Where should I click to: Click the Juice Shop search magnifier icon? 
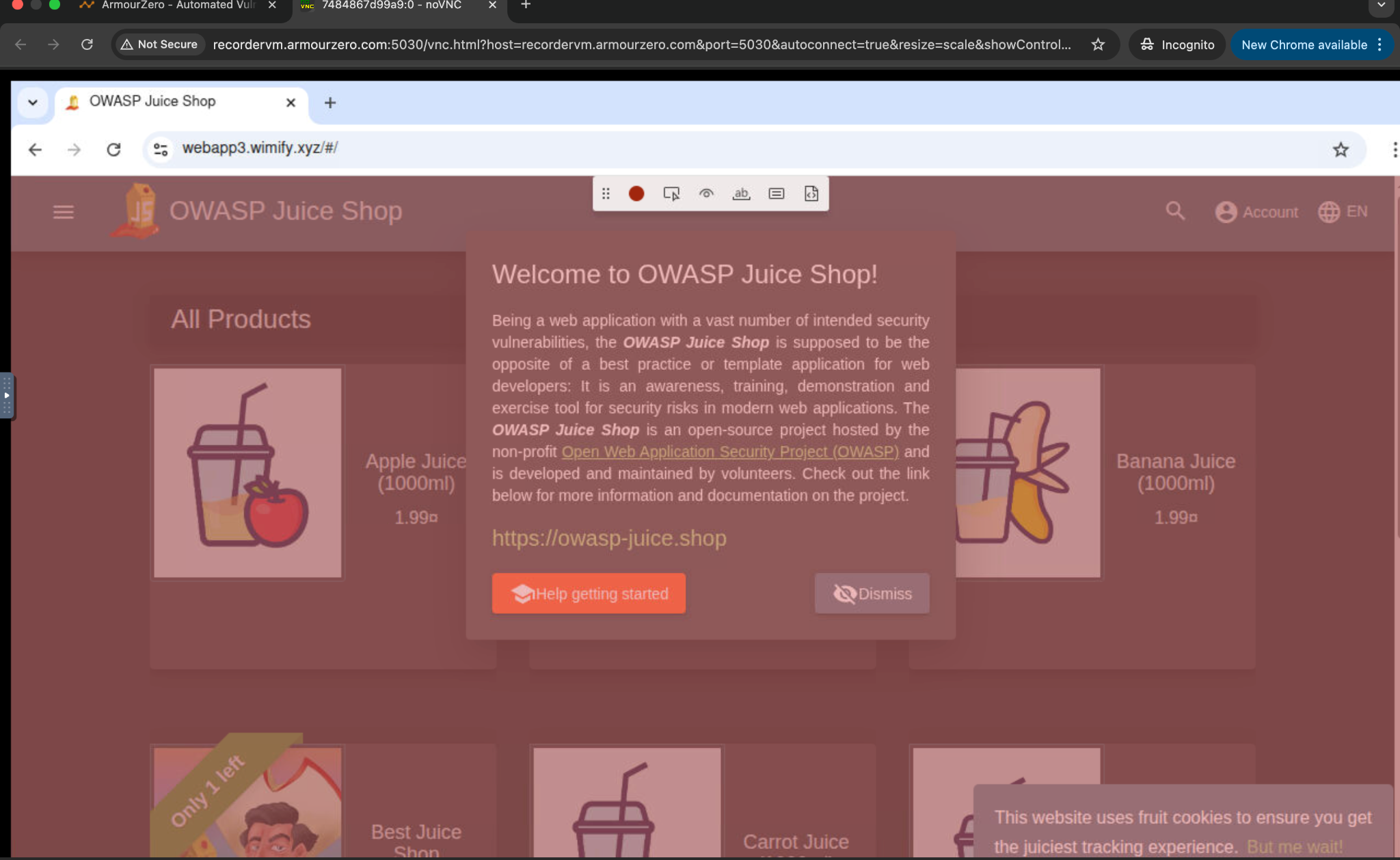pyautogui.click(x=1175, y=211)
